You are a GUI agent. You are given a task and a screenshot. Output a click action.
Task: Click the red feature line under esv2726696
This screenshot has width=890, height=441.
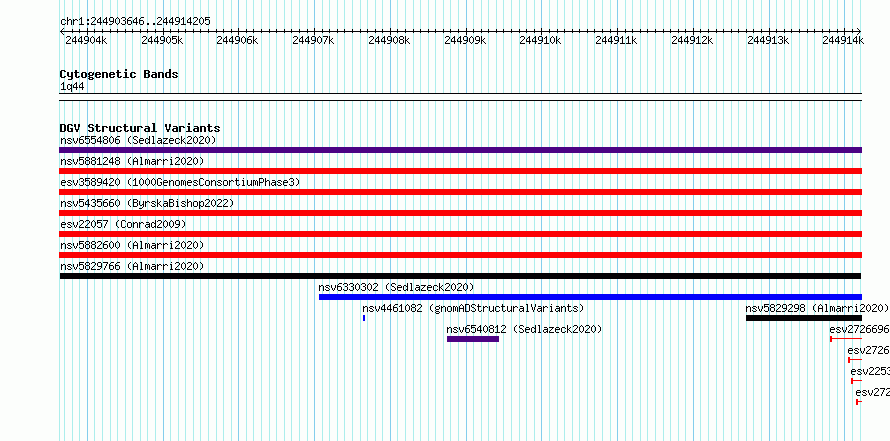[x=846, y=339]
